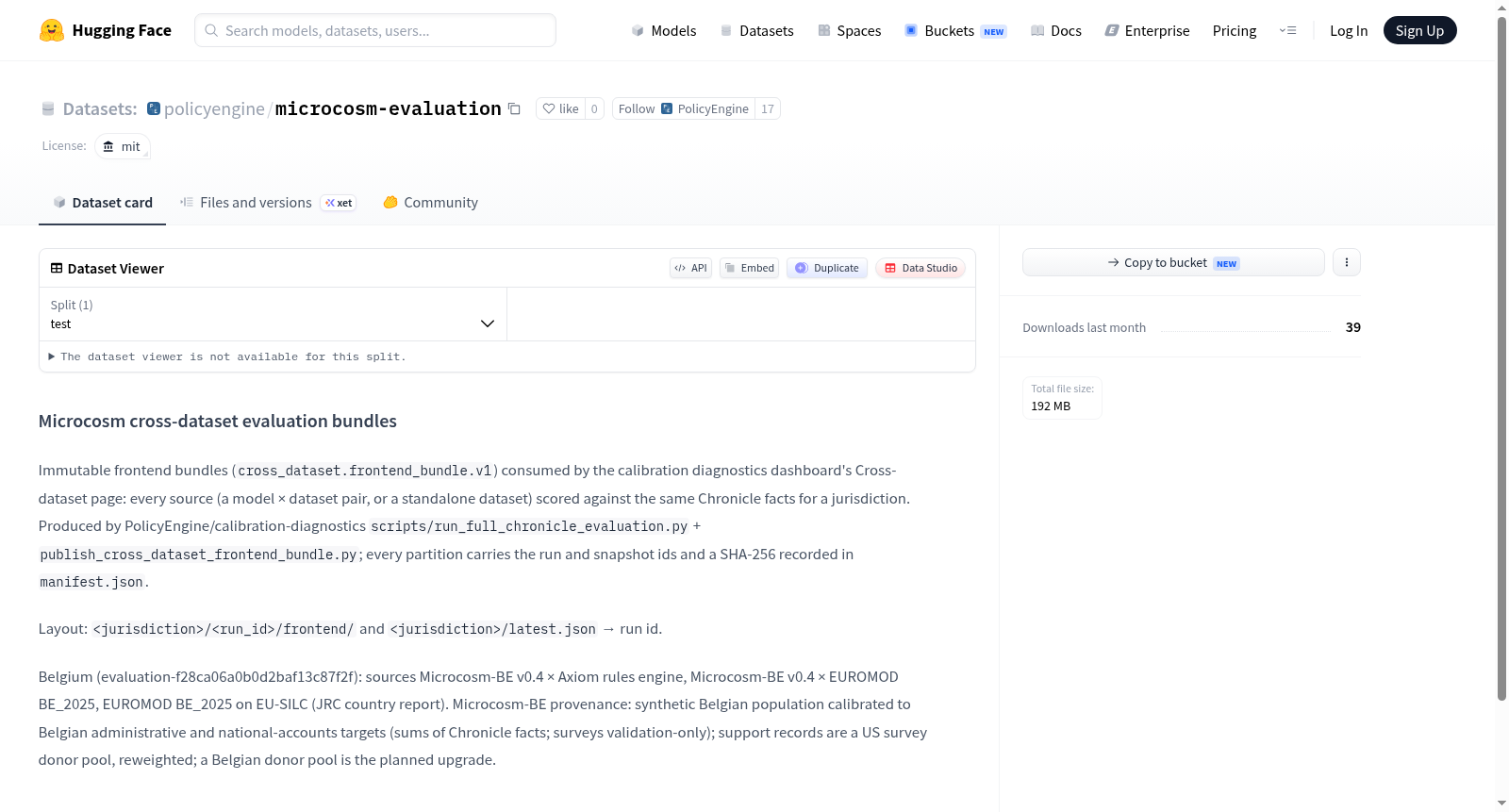Screen dimensions: 1509x812
Task: Click the Log In link
Action: [1349, 30]
